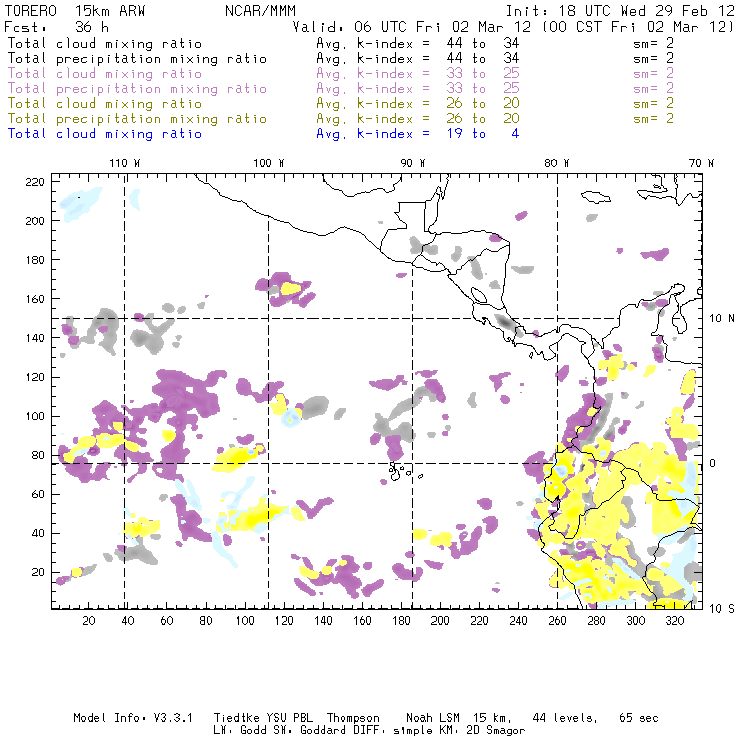Screen dimensions: 740x740
Task: Click purple 'Total cloud mixing ratio' legend line
Action: [x=105, y=74]
